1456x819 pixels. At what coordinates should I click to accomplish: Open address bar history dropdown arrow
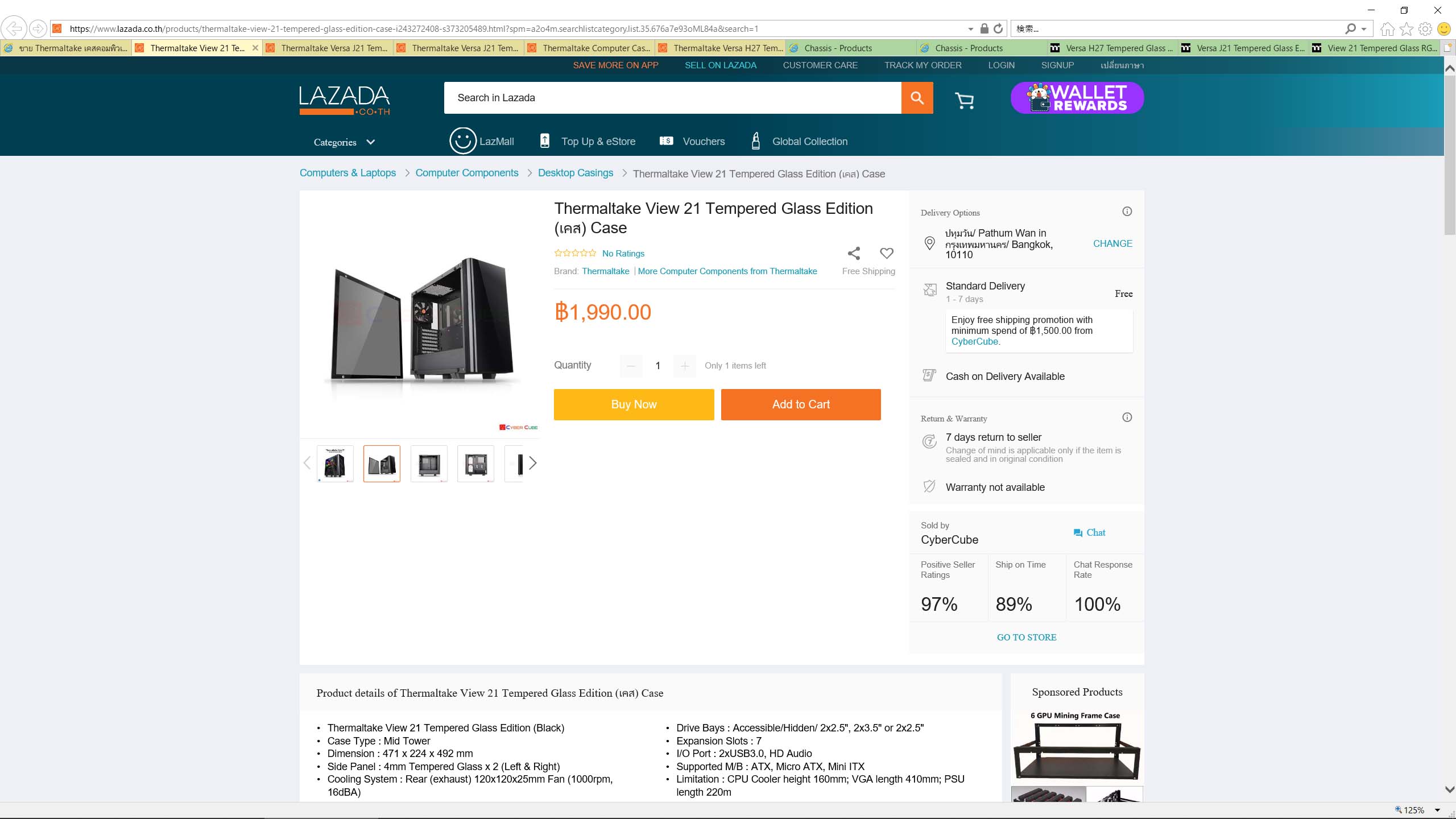[x=970, y=29]
